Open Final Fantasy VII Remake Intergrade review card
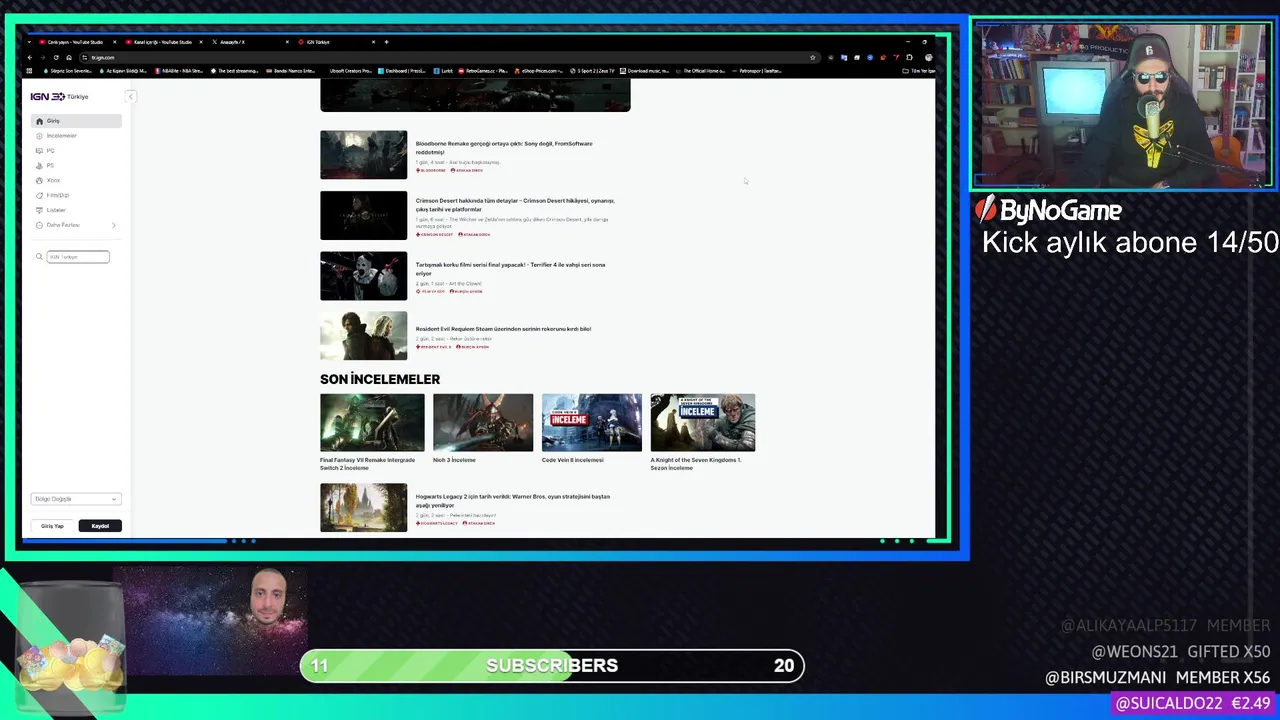 pyautogui.click(x=372, y=432)
